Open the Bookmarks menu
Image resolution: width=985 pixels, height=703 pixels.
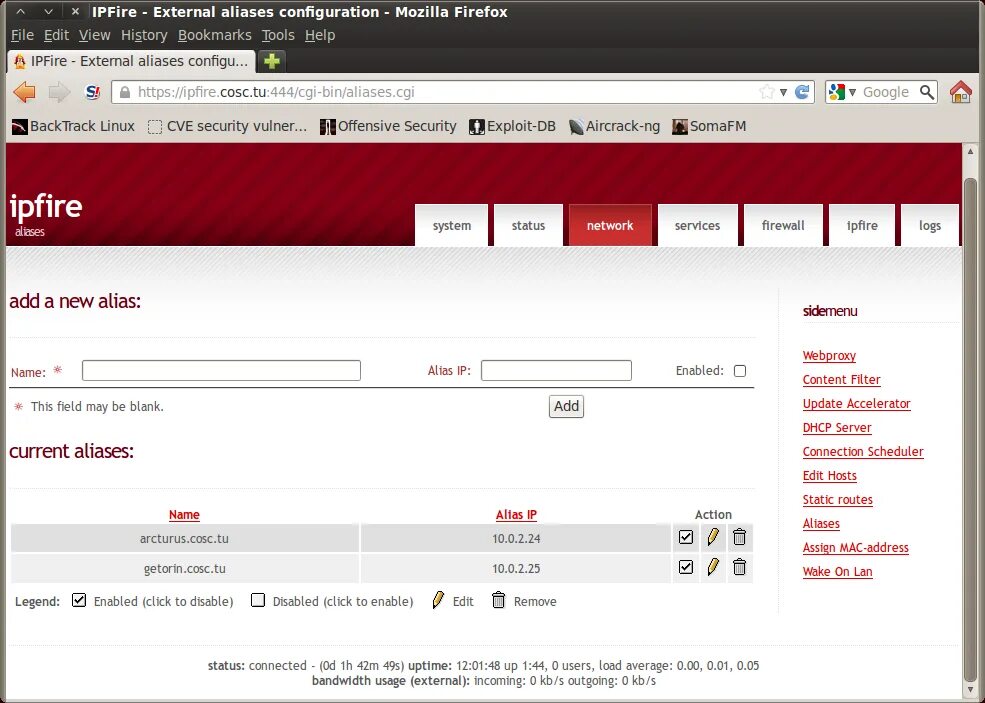click(x=214, y=35)
